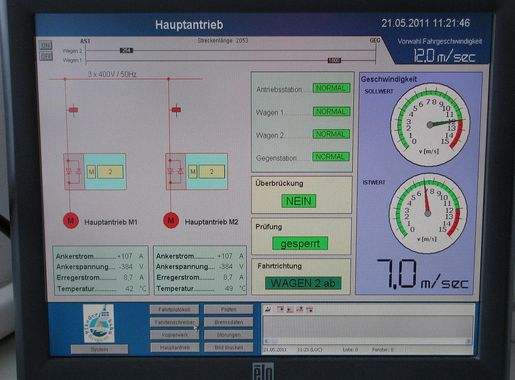Image resolution: width=515 pixels, height=380 pixels.
Task: Click the 3 x 400V / 50Hz supply label
Action: pyautogui.click(x=112, y=74)
